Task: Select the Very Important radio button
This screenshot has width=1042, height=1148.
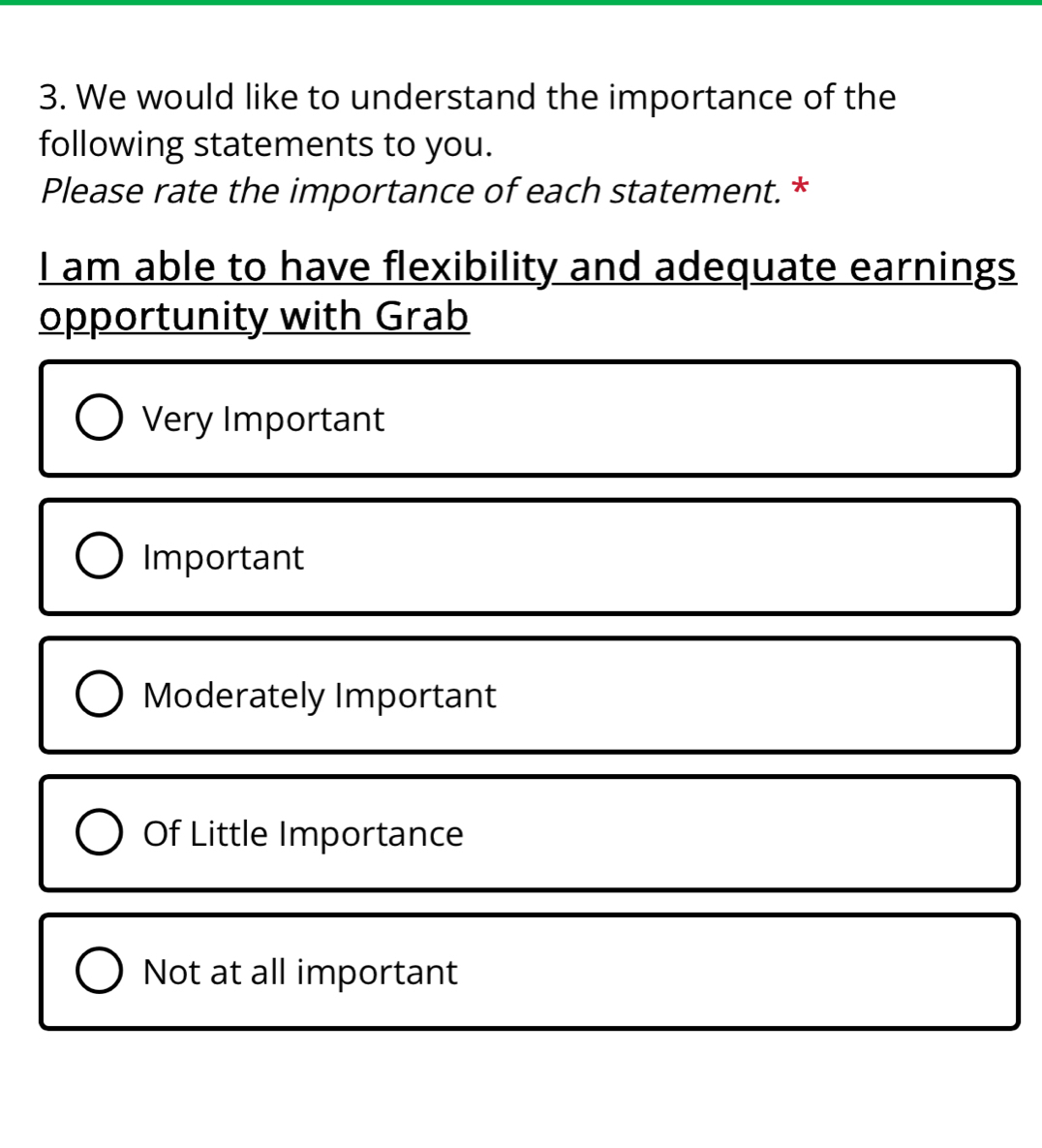Action: [x=99, y=419]
